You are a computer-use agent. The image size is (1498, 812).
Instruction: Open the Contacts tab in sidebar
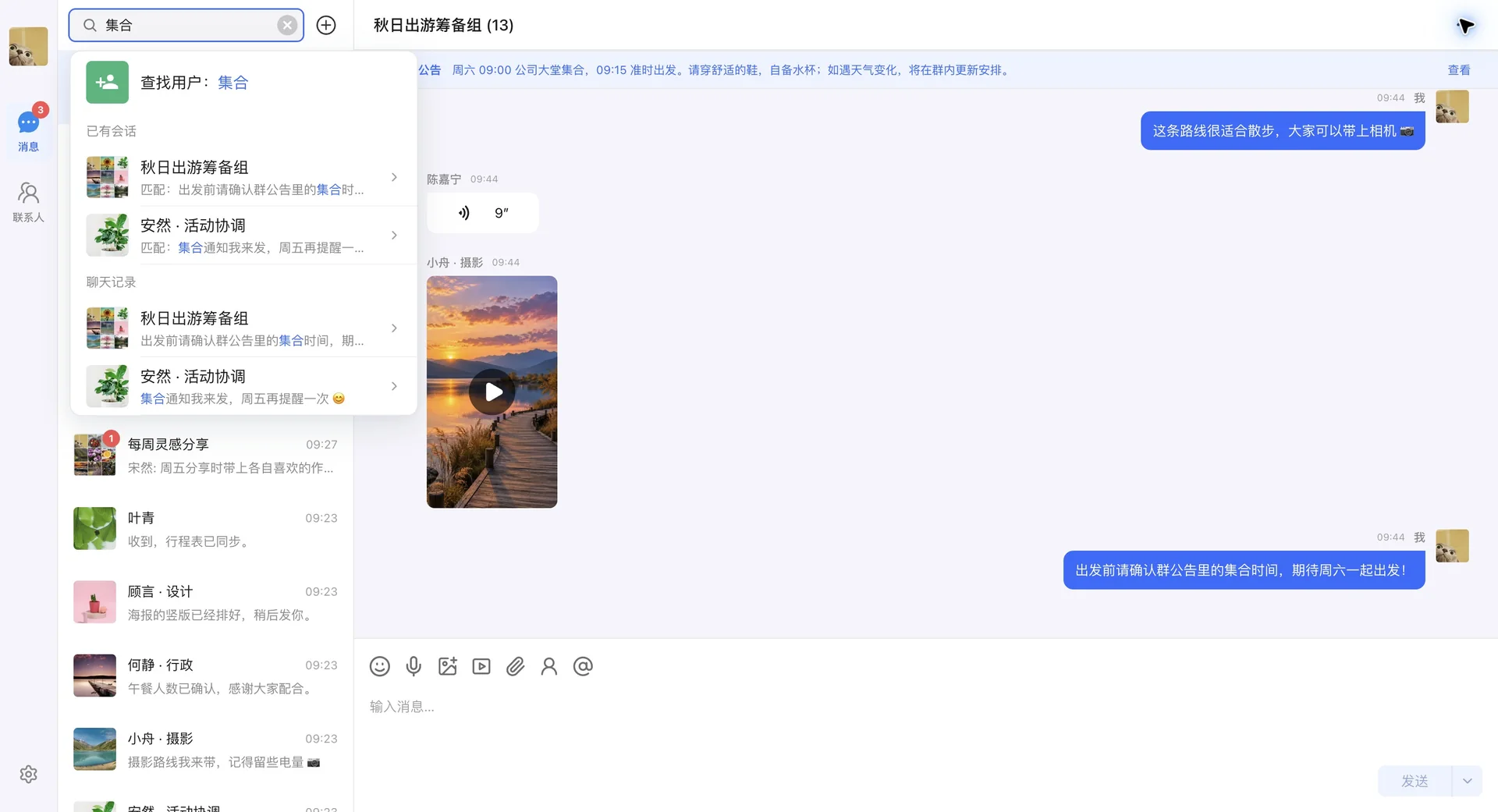[29, 202]
